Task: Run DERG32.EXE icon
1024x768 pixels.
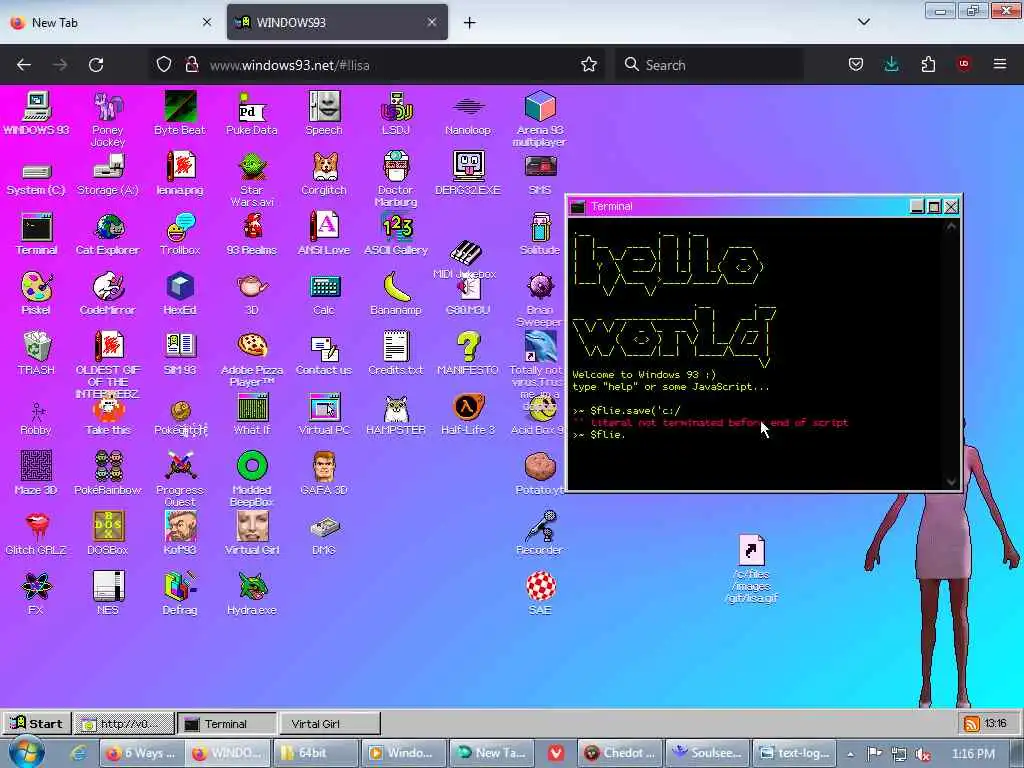Action: coord(468,174)
